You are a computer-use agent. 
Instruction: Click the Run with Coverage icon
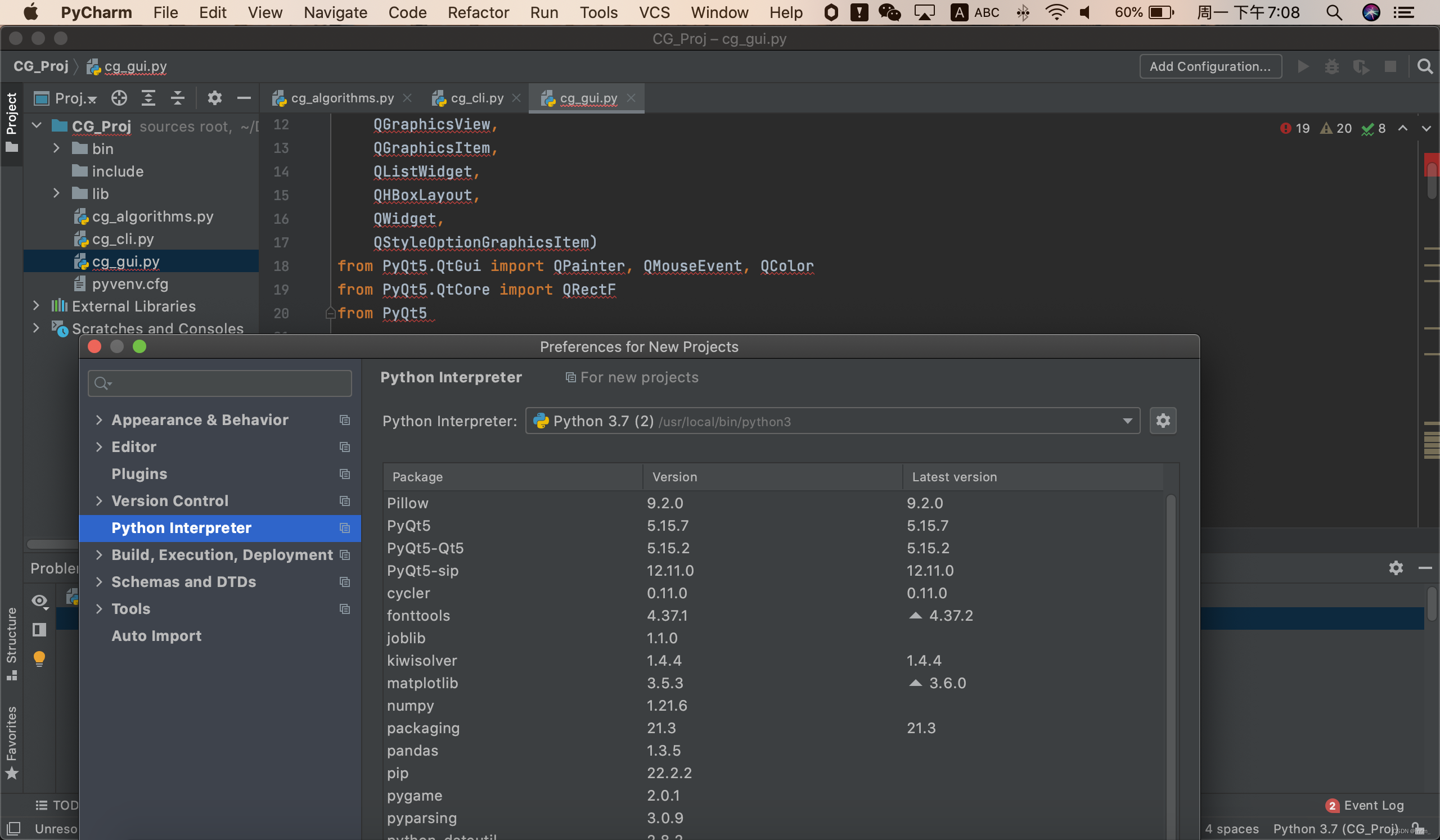click(x=1361, y=67)
